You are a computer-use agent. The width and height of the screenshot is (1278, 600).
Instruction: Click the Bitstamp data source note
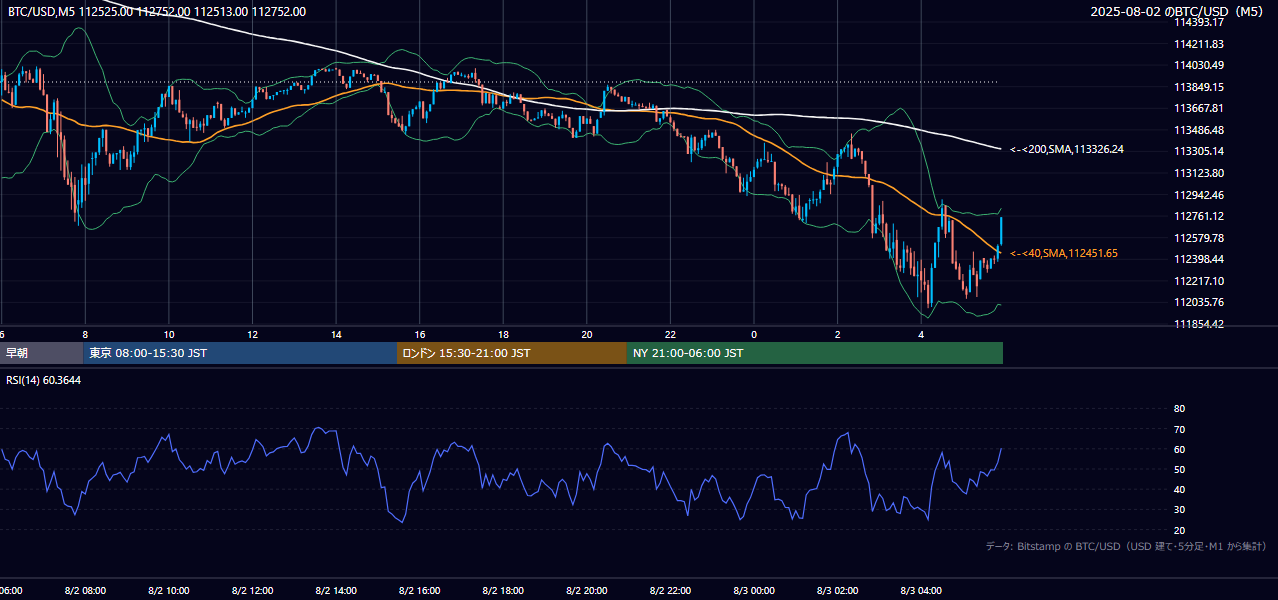1126,547
